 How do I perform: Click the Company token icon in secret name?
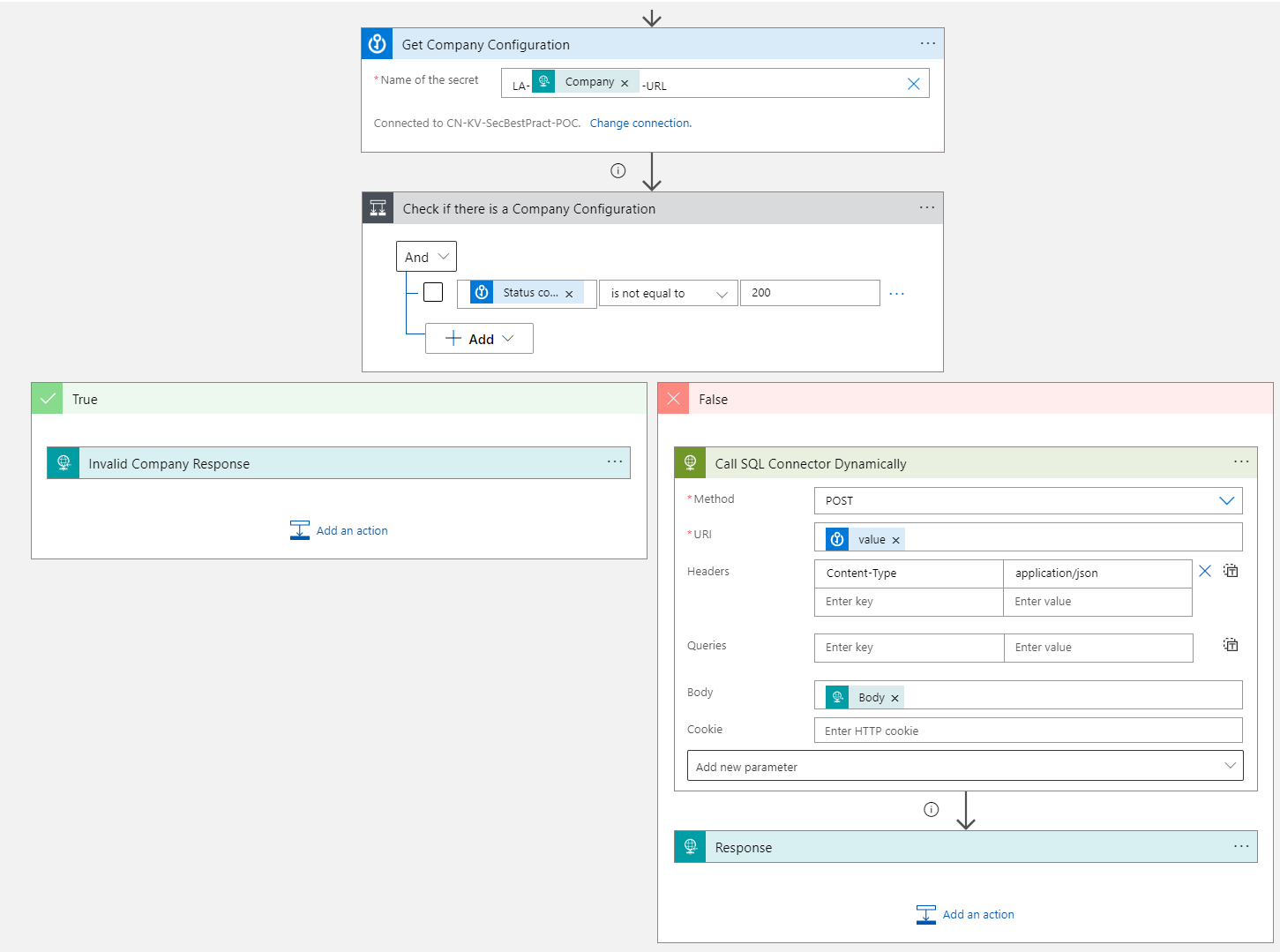pyautogui.click(x=543, y=81)
